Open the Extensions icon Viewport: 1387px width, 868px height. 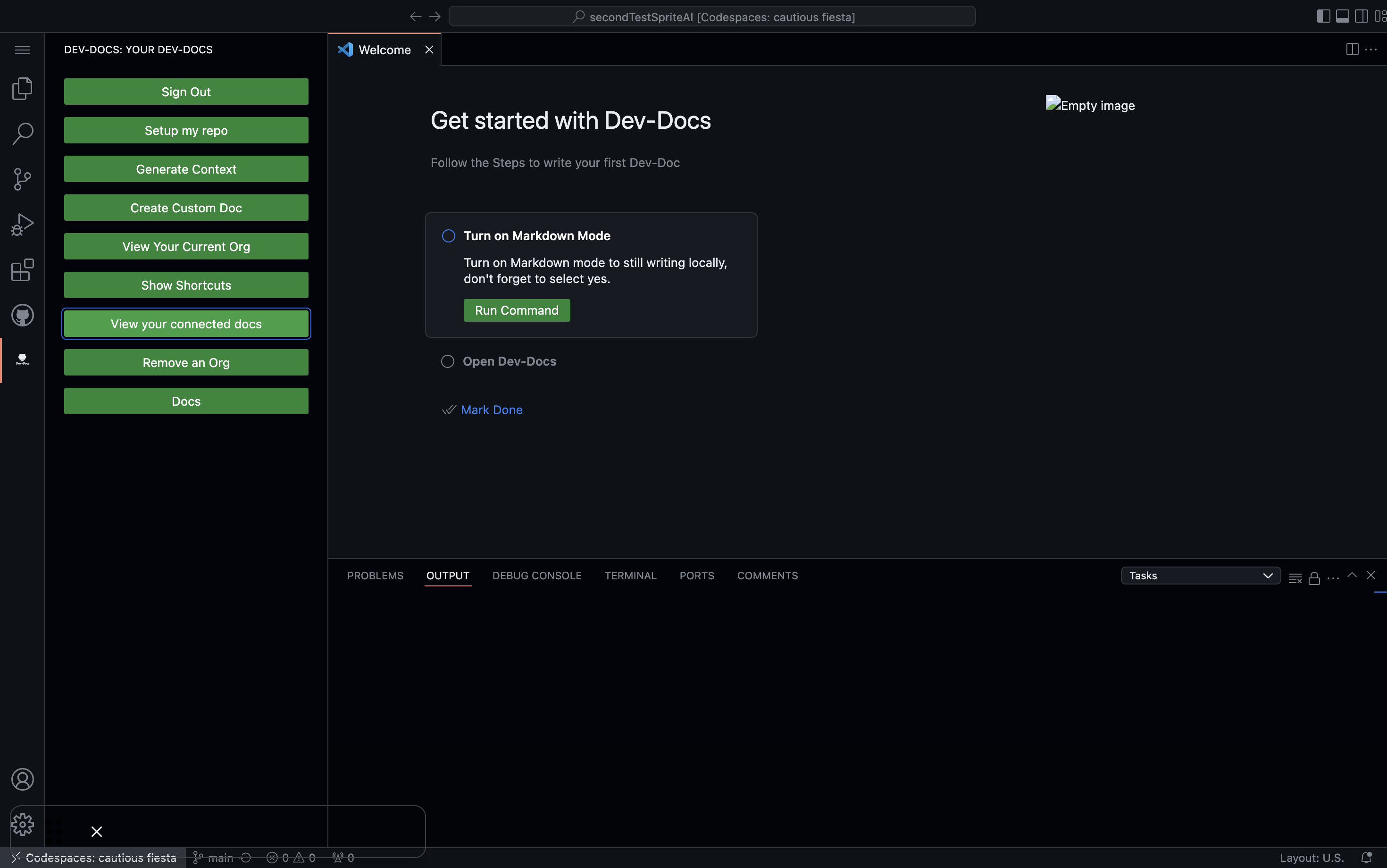(22, 269)
